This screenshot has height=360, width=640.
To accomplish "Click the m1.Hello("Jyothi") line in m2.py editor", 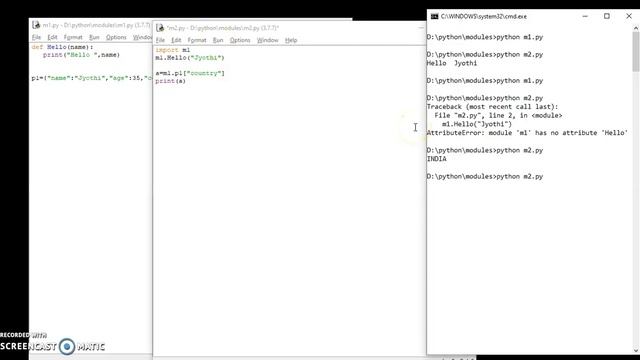I will pyautogui.click(x=190, y=58).
